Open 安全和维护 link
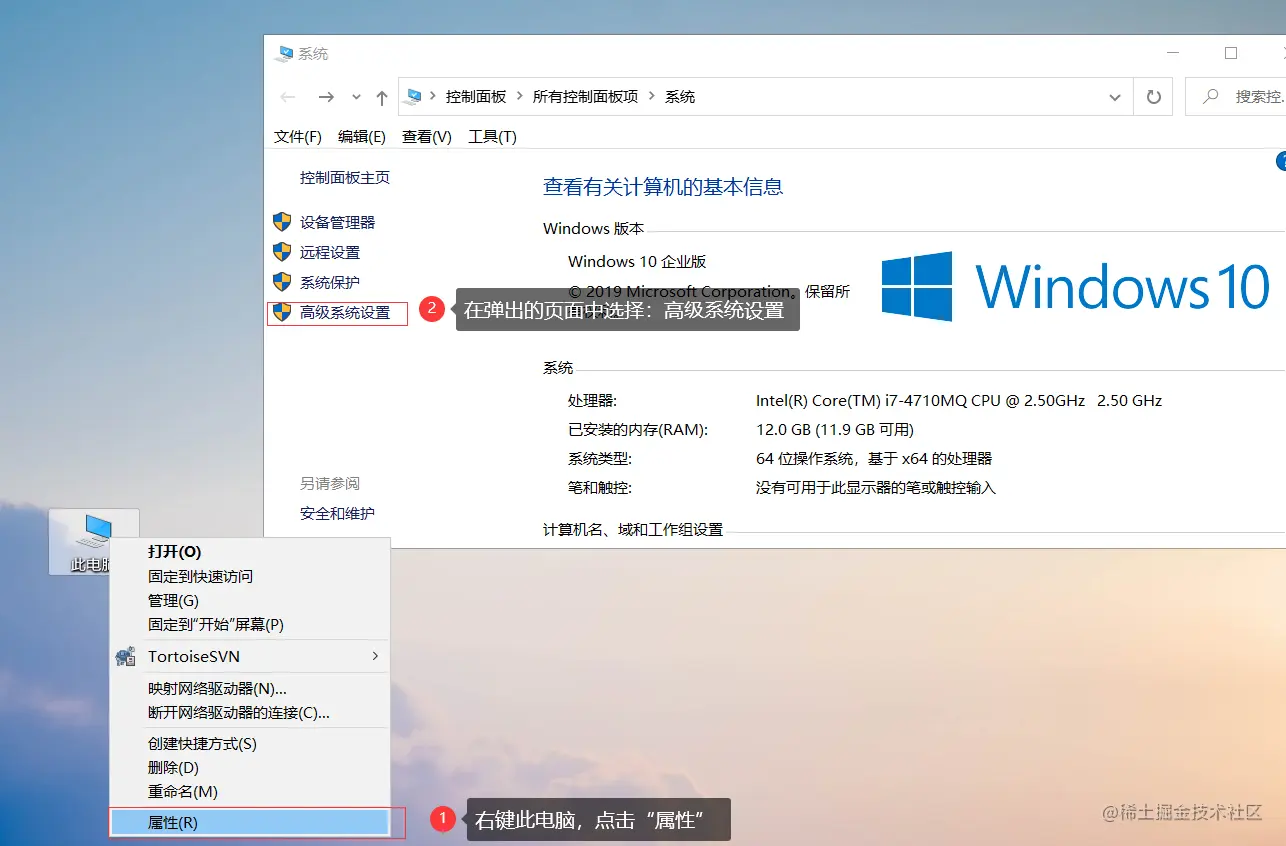 (x=337, y=514)
